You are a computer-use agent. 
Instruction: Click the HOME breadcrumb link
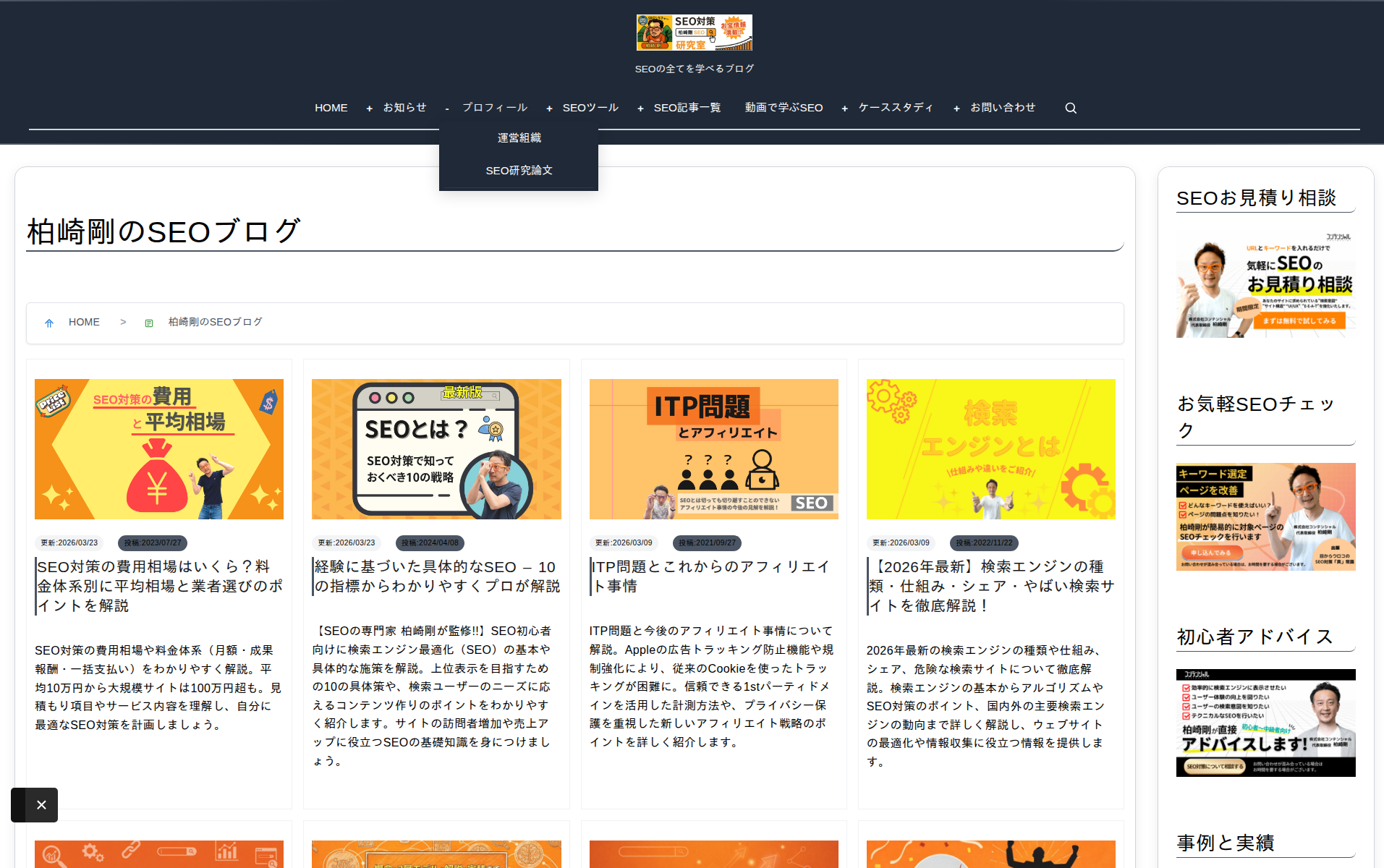pyautogui.click(x=84, y=322)
